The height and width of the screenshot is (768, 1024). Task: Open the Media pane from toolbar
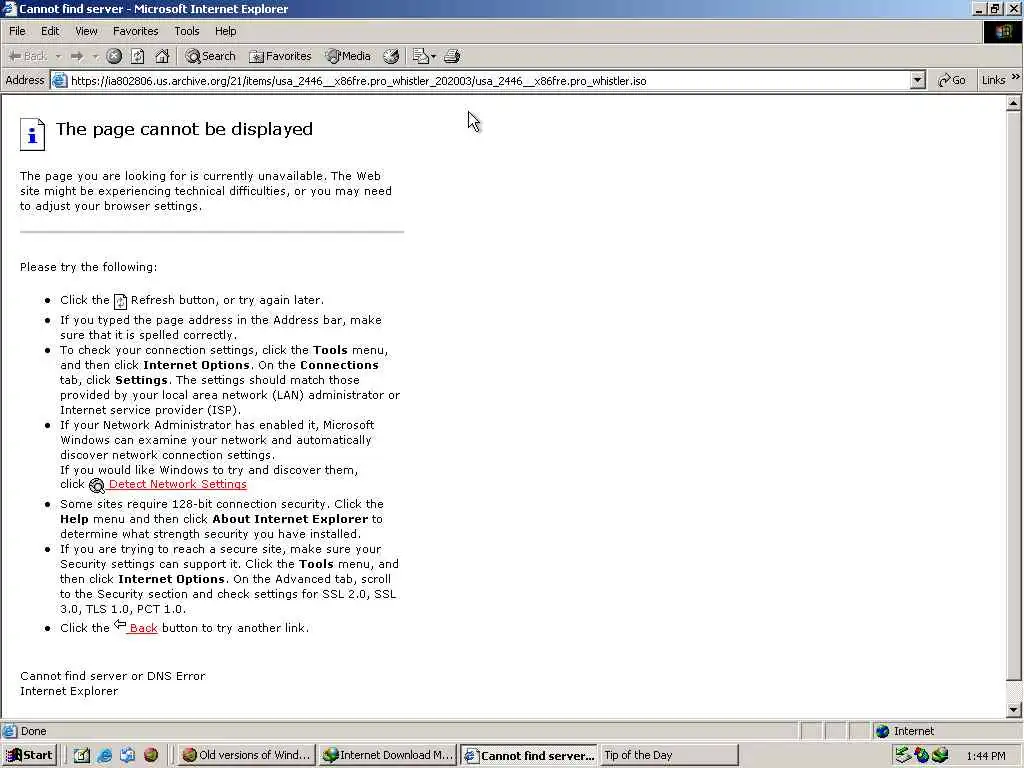point(348,56)
